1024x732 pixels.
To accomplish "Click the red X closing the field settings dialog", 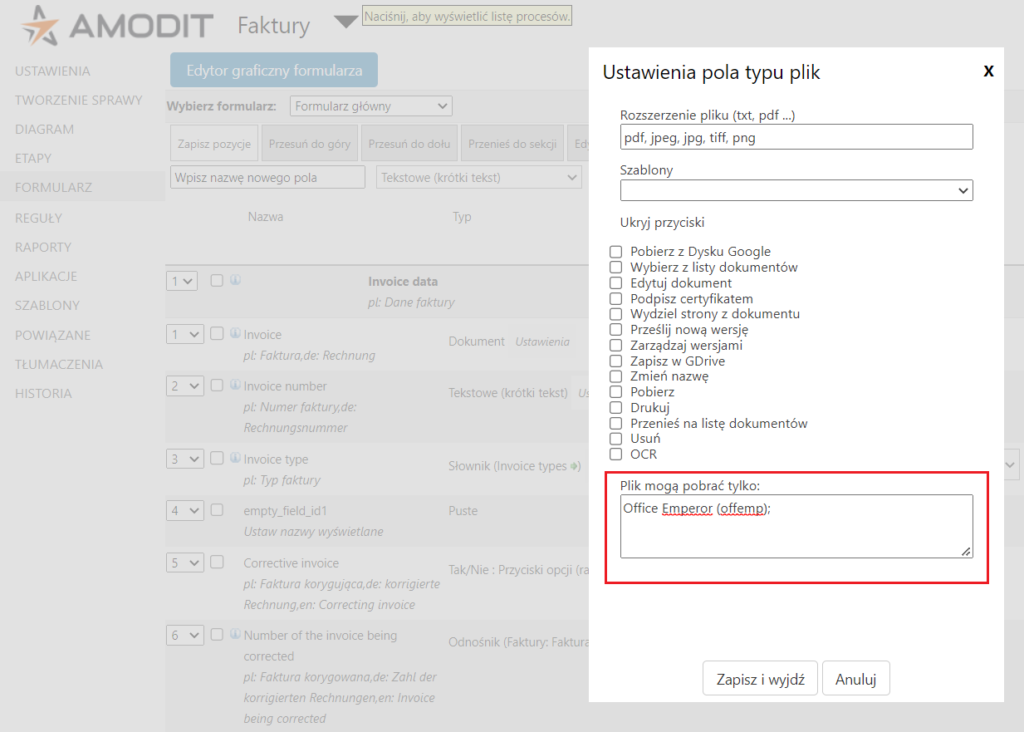I will coord(988,71).
